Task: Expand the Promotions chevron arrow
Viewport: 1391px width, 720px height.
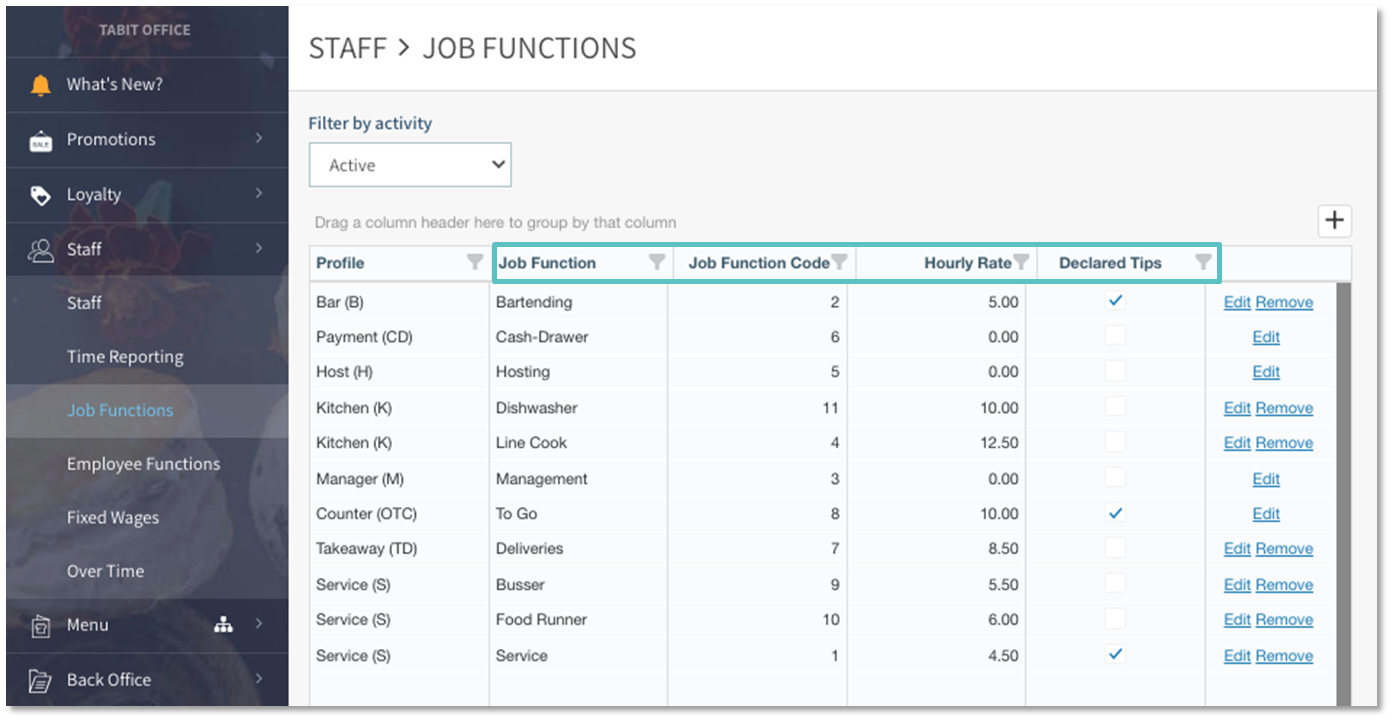Action: pyautogui.click(x=259, y=138)
